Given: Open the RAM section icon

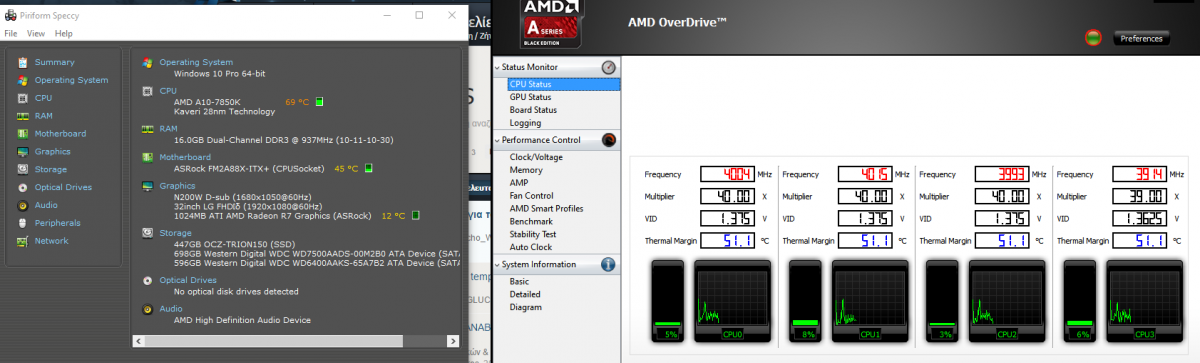Looking at the screenshot, I should (22, 116).
